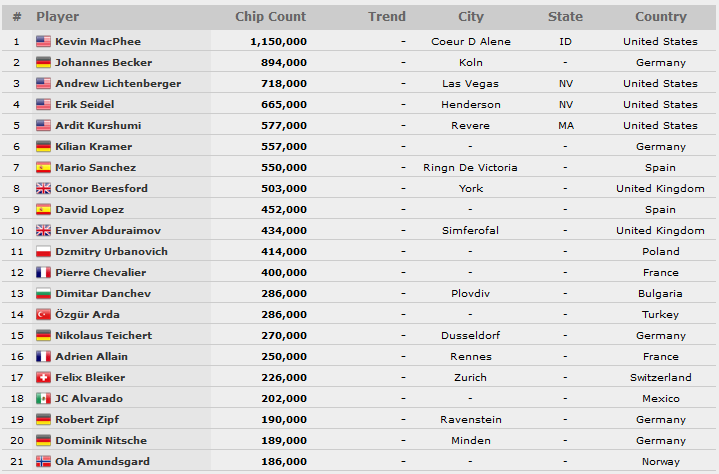Open Andrew Lichtenberger's player link
Viewport: 719px width, 474px height.
pyautogui.click(x=118, y=84)
